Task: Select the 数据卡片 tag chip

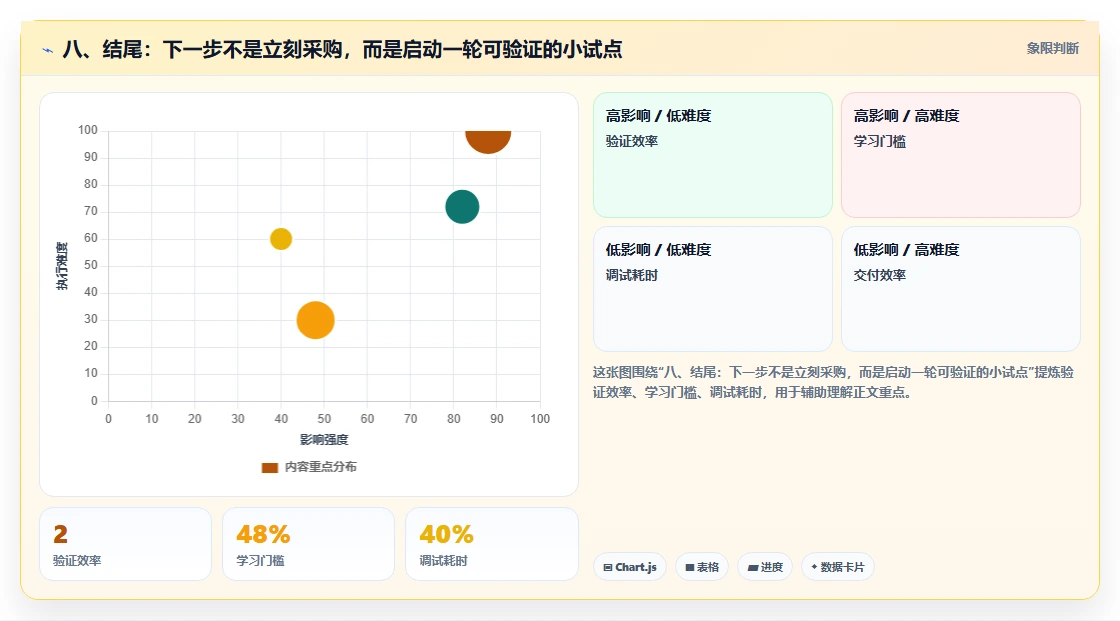Action: [x=838, y=567]
